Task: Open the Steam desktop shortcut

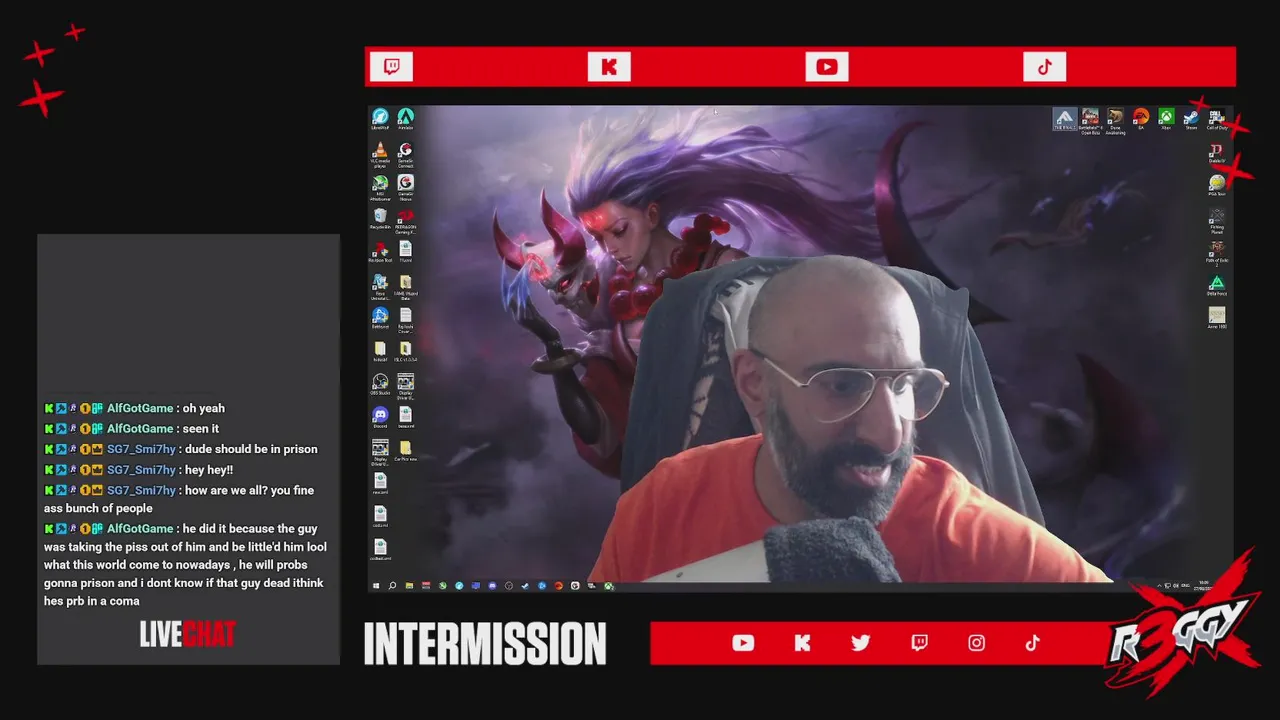Action: [1191, 119]
